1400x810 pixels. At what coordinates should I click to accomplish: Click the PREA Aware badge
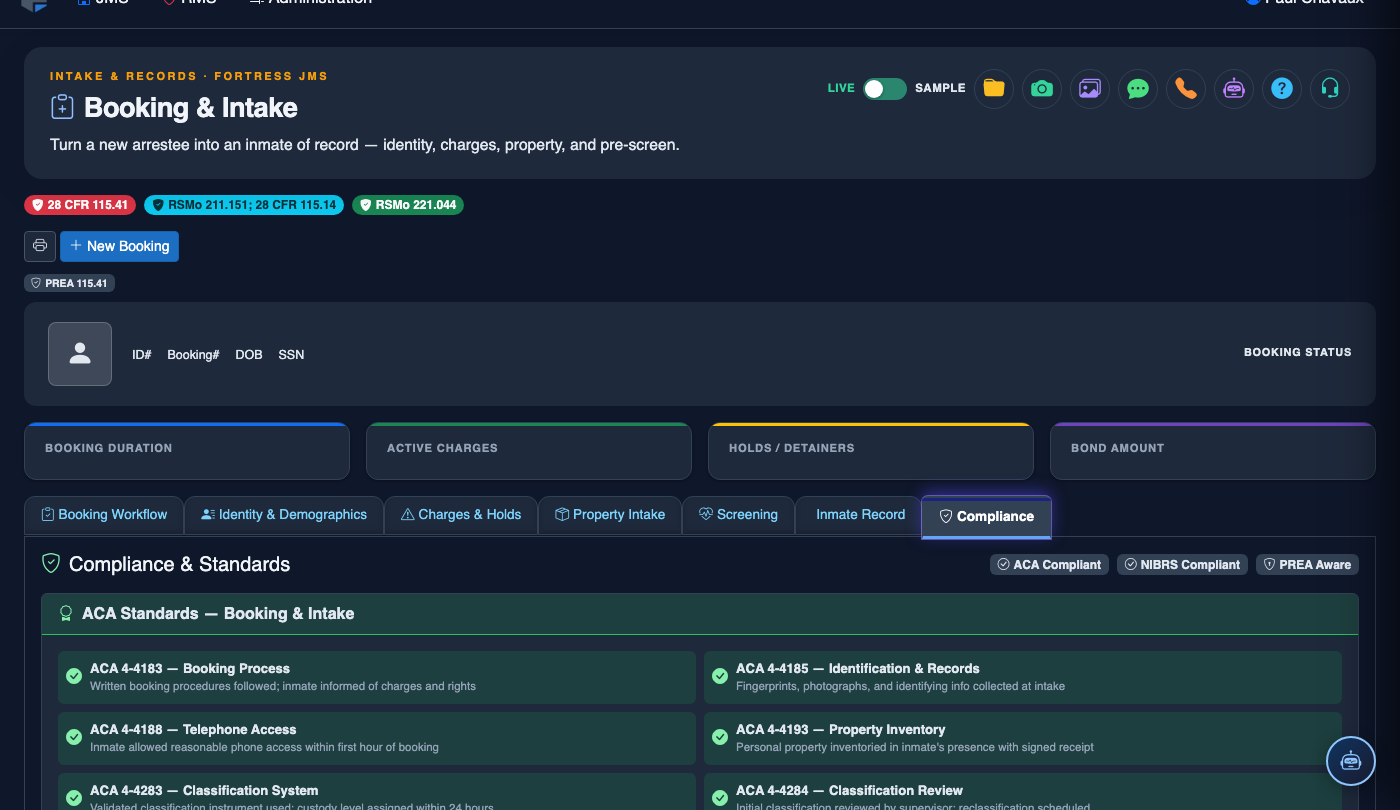click(1307, 565)
